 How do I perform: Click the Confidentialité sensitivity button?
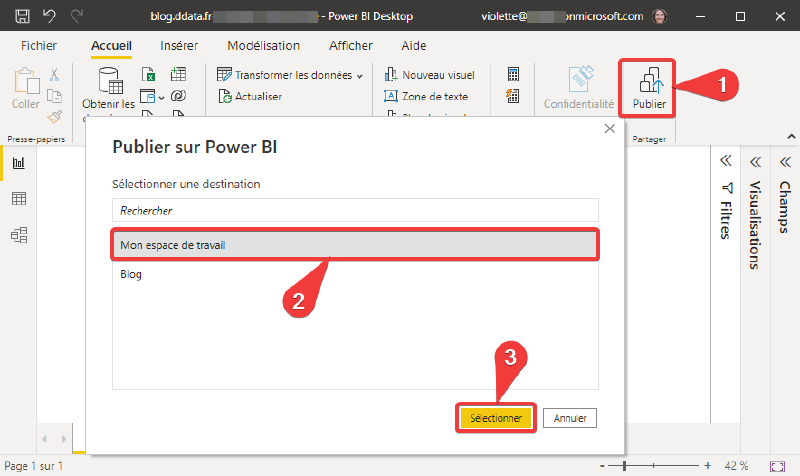(x=579, y=88)
